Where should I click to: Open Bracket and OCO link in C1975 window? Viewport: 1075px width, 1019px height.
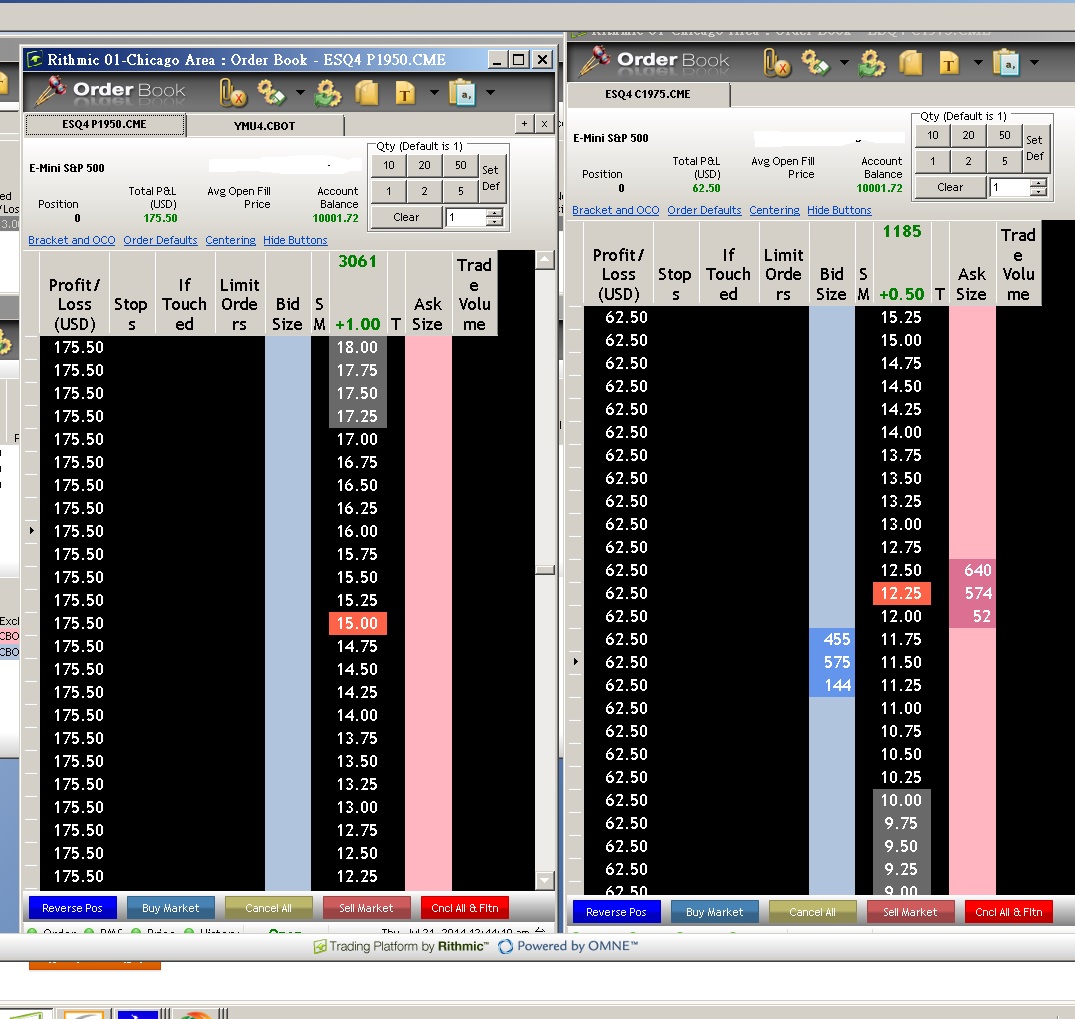pyautogui.click(x=616, y=210)
